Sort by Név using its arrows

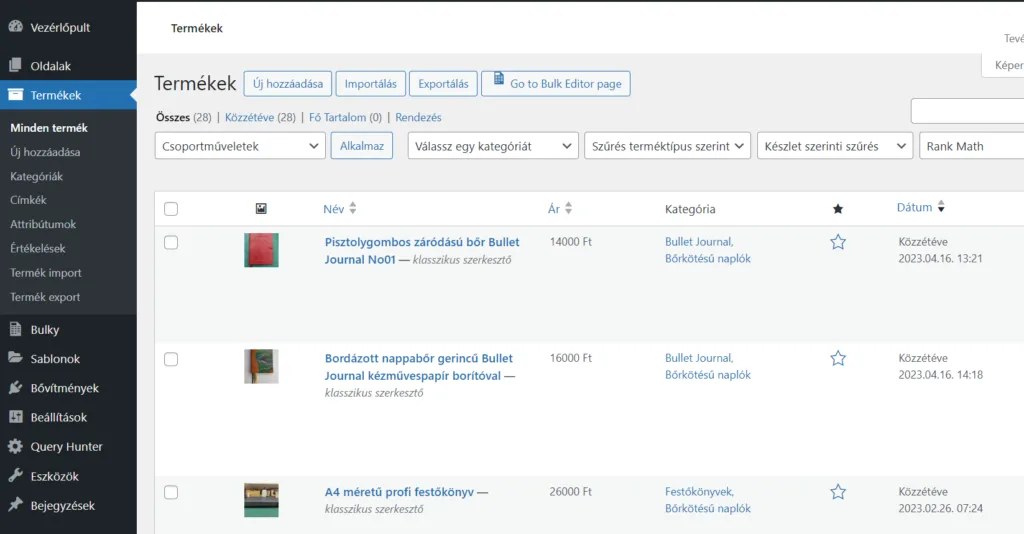353,208
